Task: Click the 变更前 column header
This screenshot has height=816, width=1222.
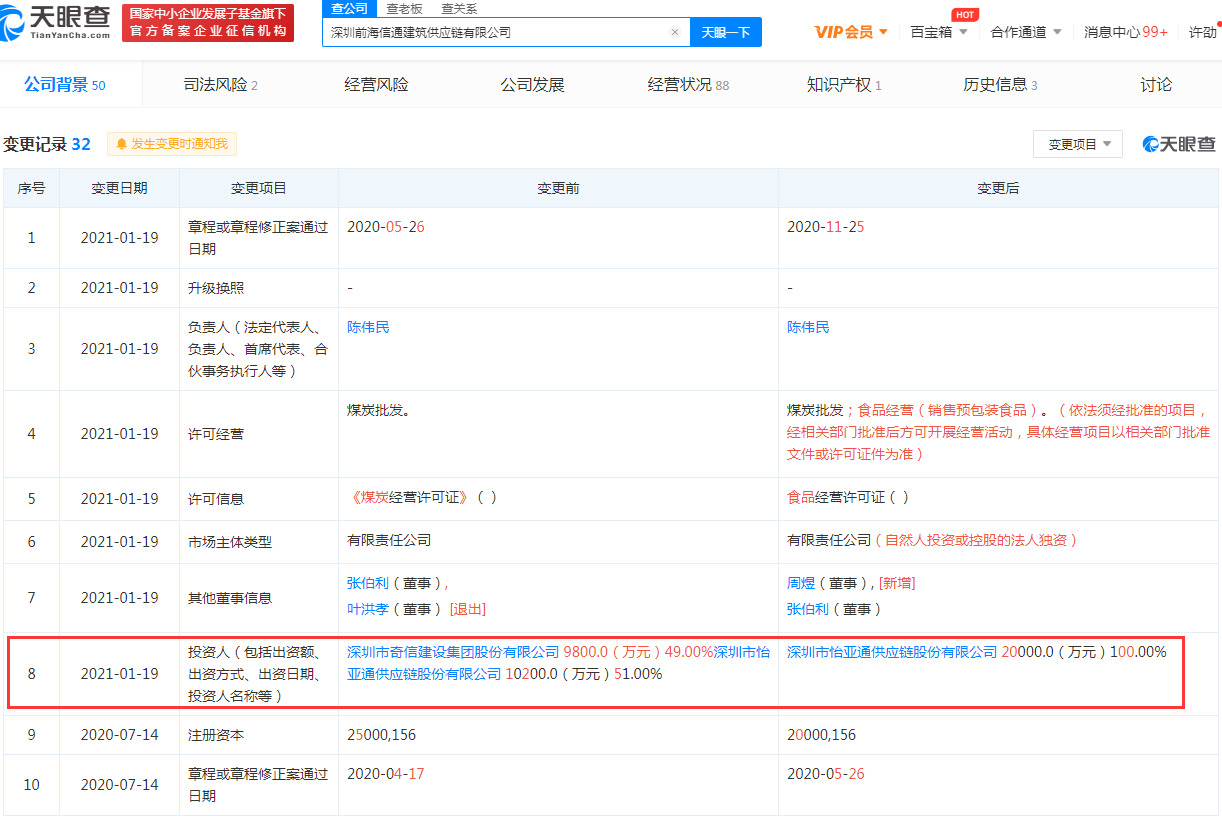Action: click(x=558, y=188)
